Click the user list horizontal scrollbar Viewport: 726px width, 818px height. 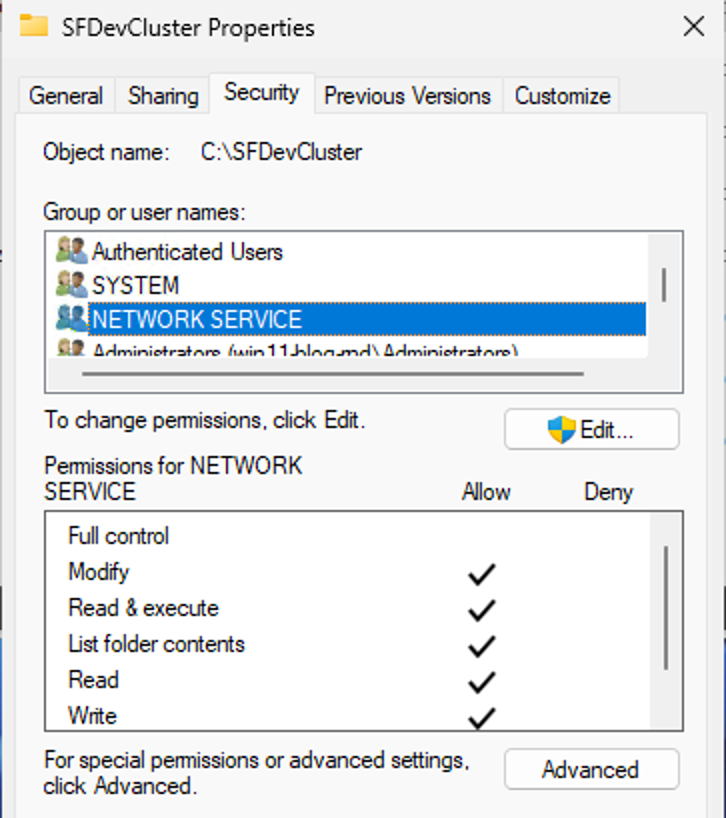coord(332,374)
